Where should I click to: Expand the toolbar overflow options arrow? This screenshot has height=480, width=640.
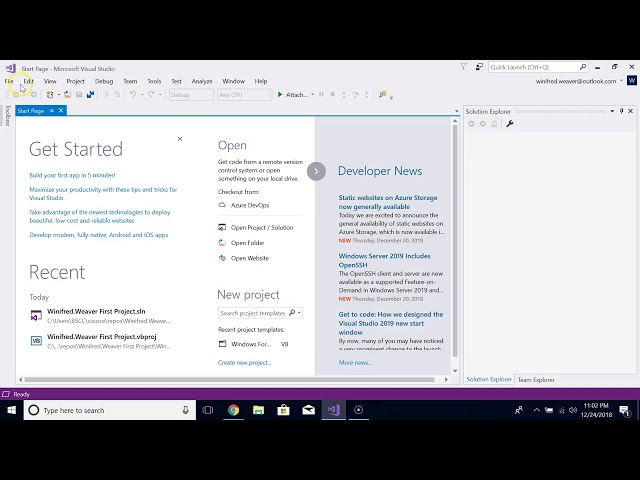tap(391, 97)
